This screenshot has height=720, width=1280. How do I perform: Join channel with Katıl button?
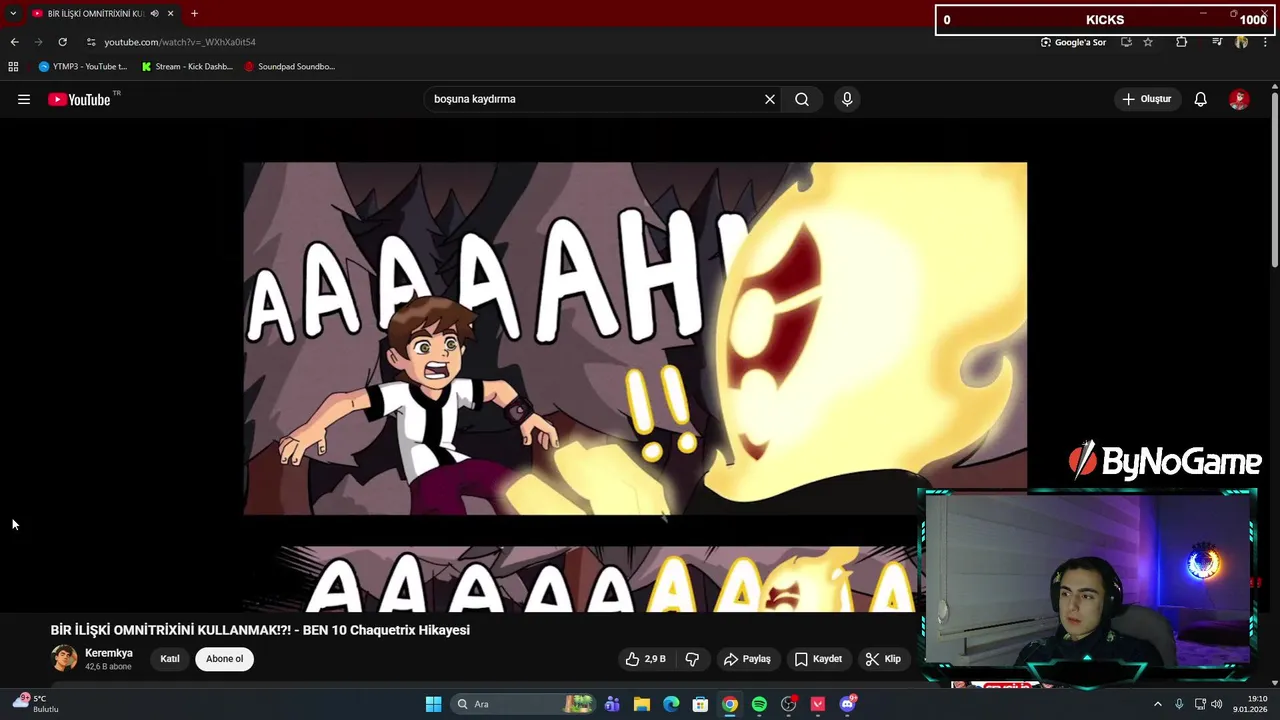click(x=170, y=659)
